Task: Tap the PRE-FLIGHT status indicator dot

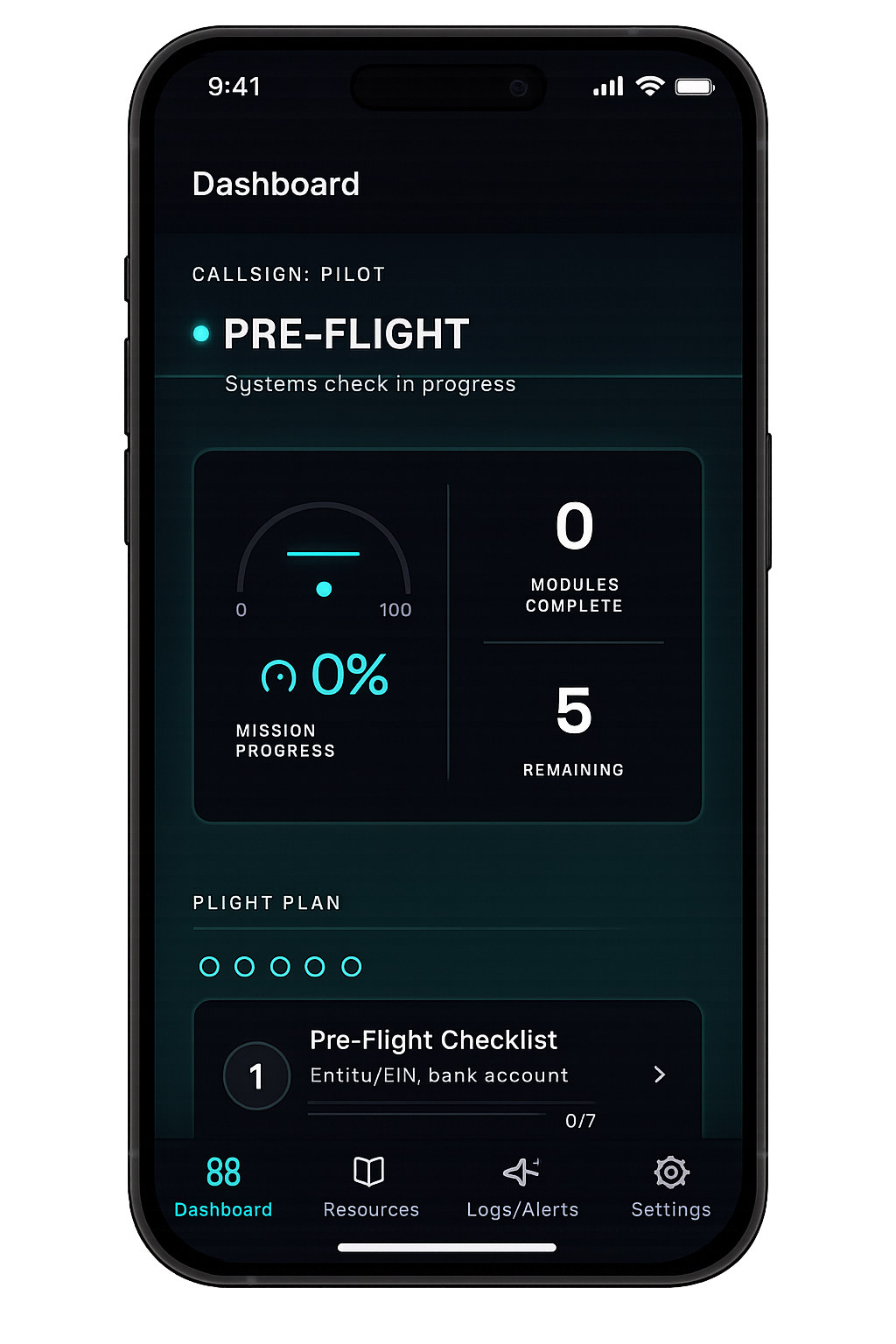Action: tap(201, 333)
